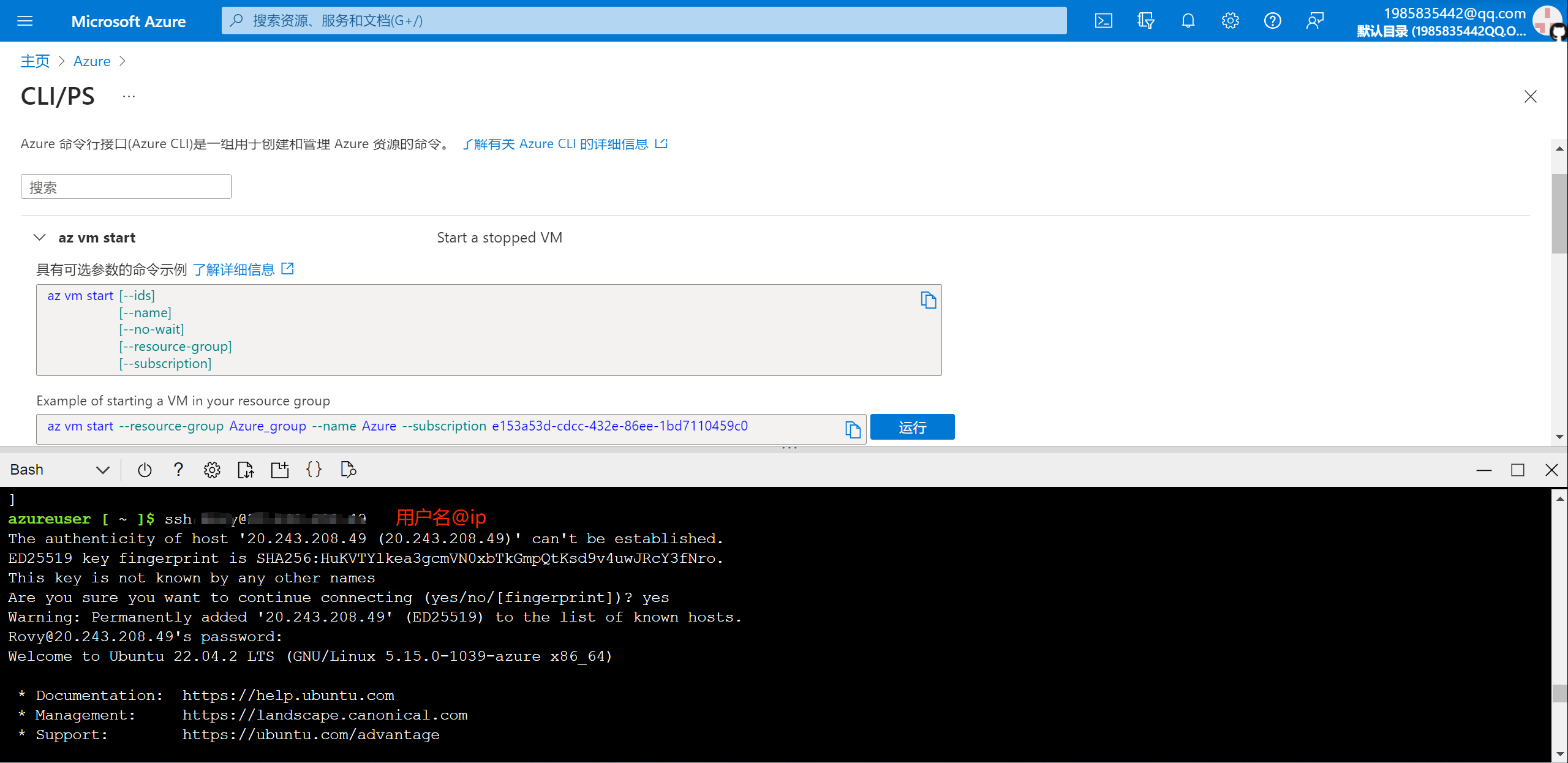Click the 搜索 command filter field
1568x763 pixels.
tap(126, 187)
